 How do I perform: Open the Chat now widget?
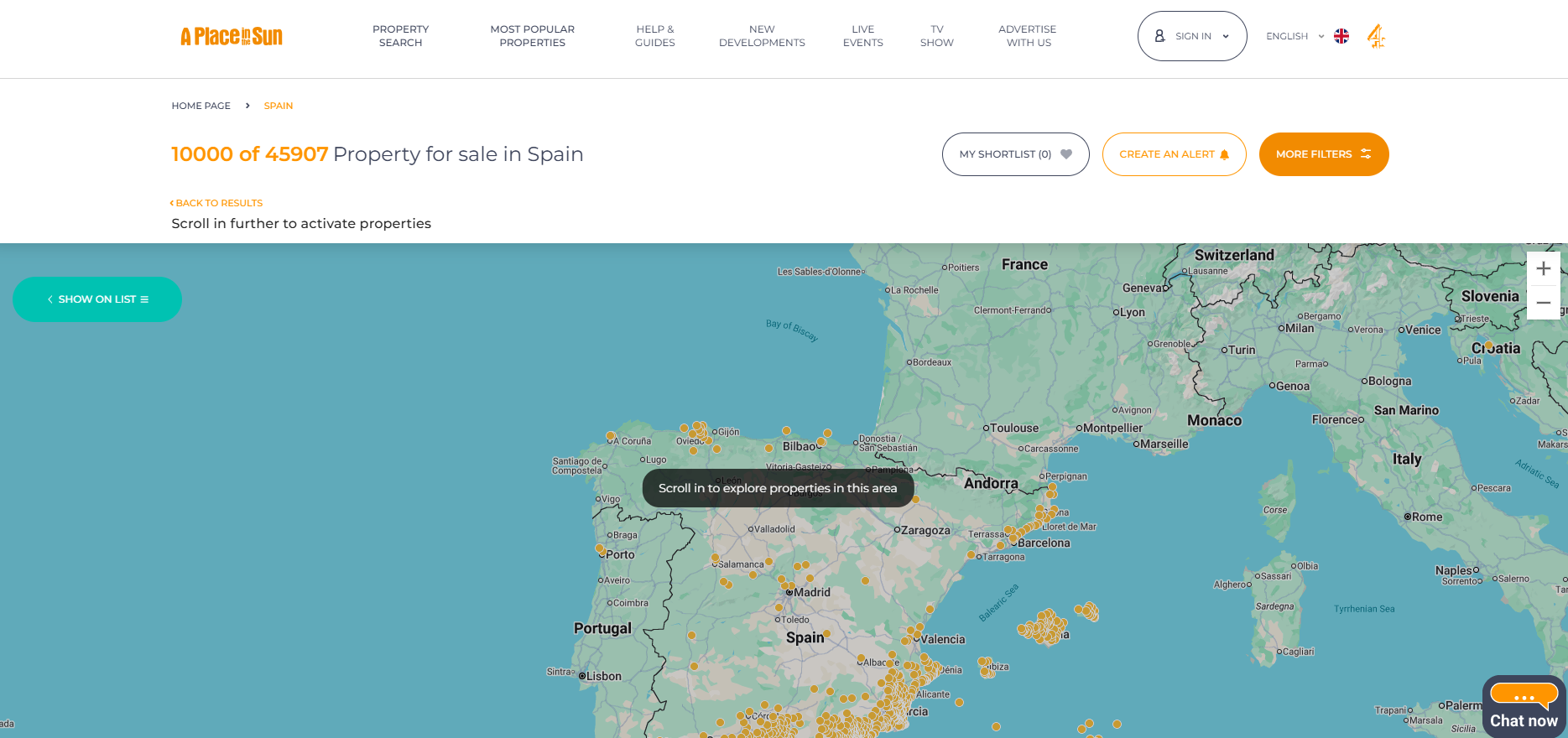coord(1524,706)
